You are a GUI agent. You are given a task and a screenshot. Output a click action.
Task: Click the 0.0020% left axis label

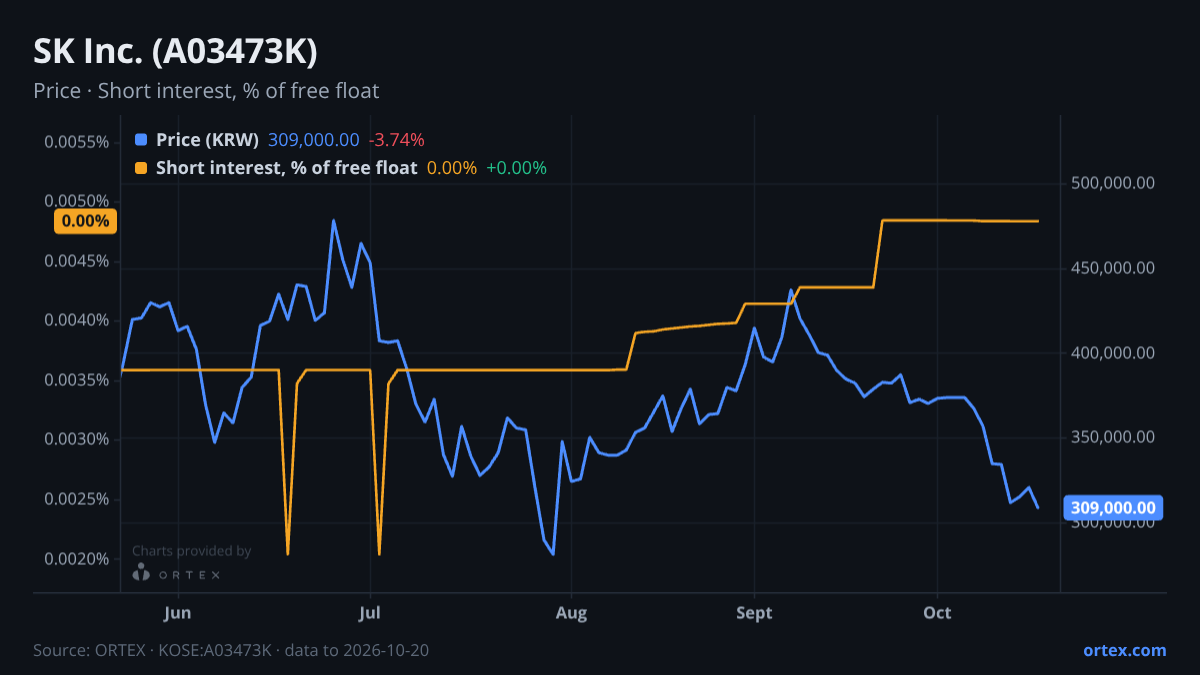click(76, 558)
